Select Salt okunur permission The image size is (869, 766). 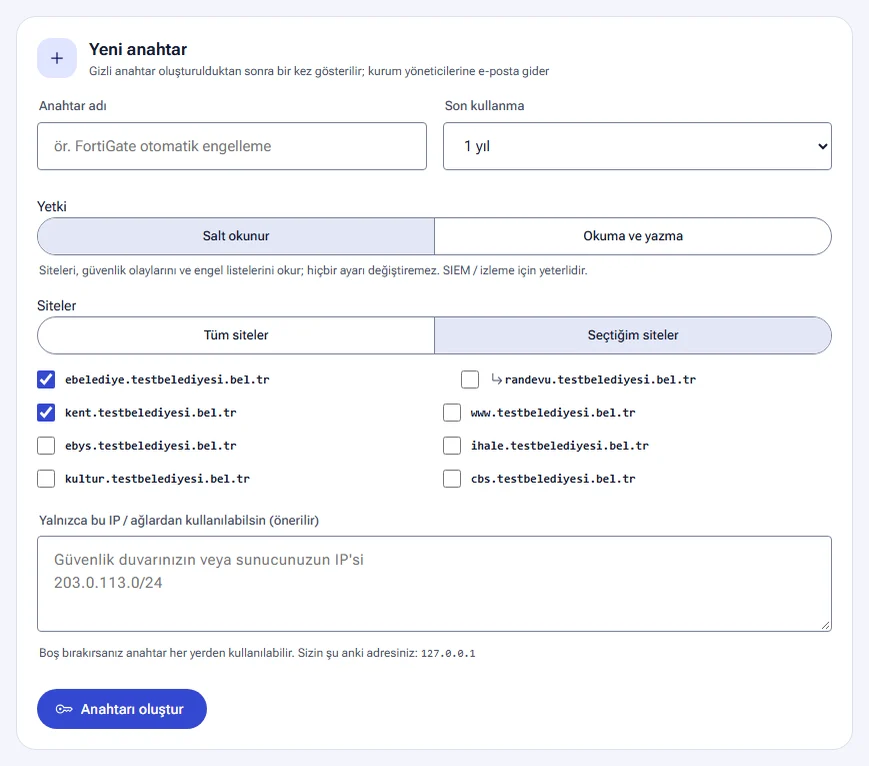(x=236, y=236)
